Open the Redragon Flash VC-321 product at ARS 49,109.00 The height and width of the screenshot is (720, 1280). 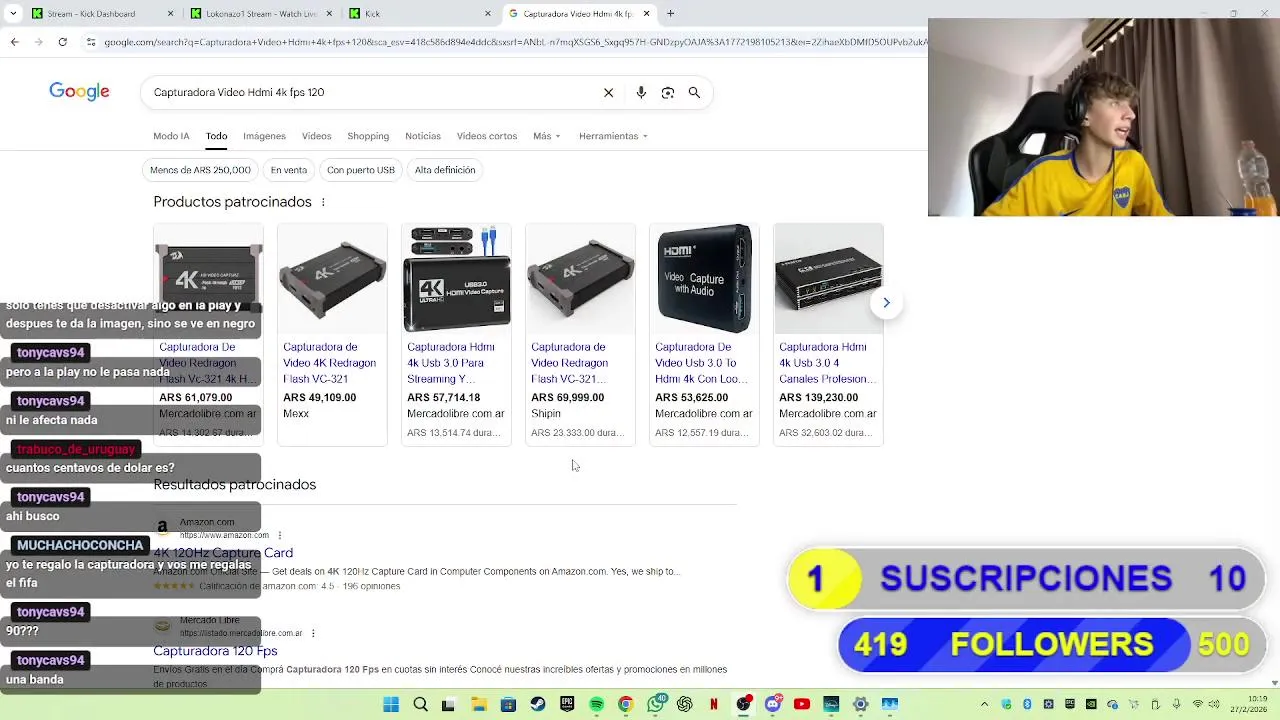(x=332, y=335)
